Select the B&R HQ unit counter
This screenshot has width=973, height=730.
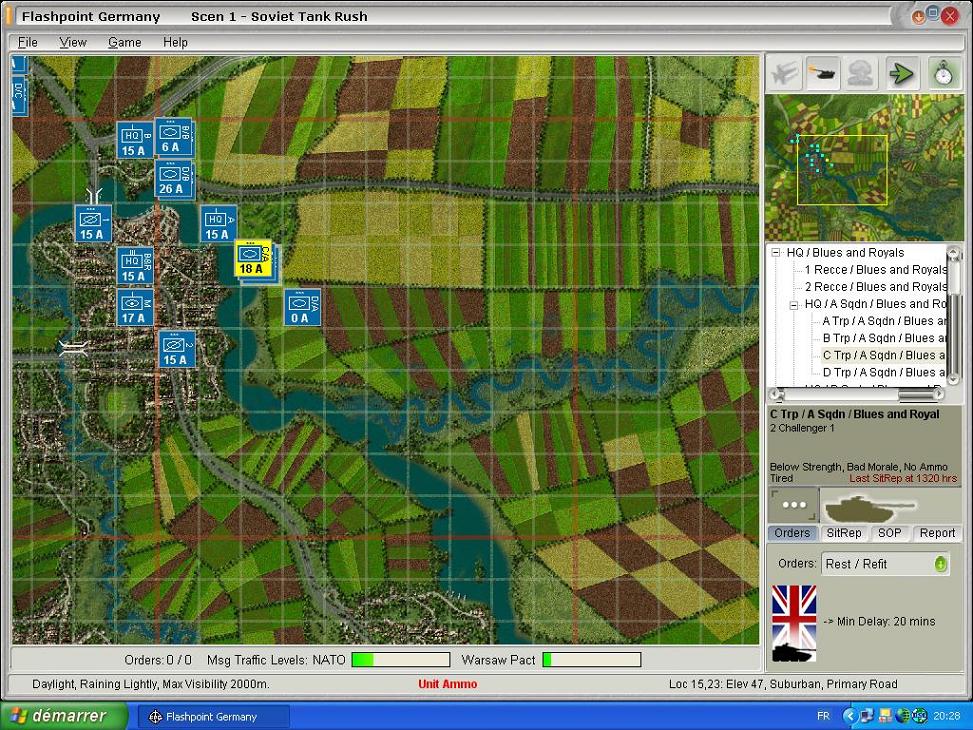coord(135,266)
